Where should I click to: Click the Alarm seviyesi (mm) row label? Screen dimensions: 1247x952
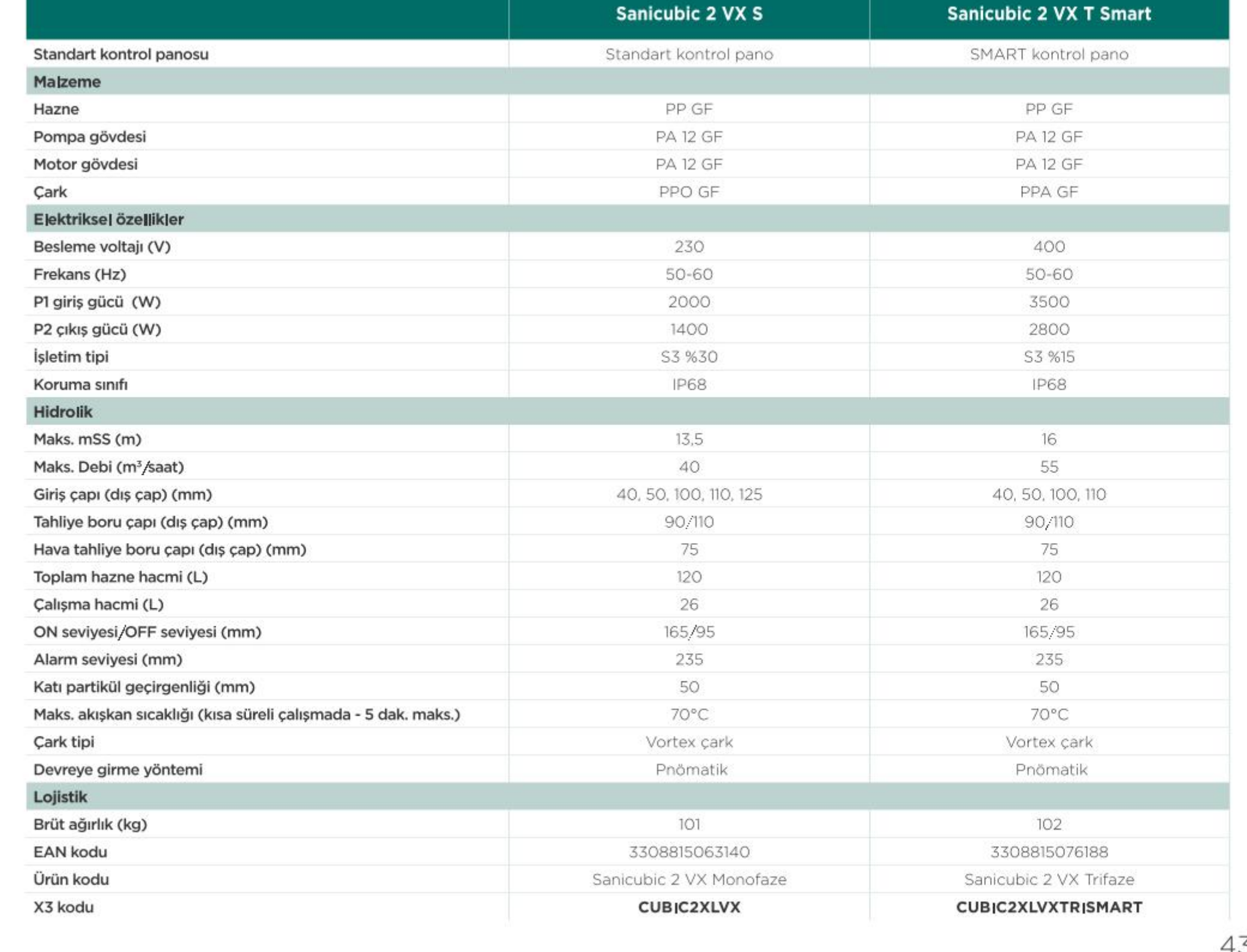(x=108, y=660)
